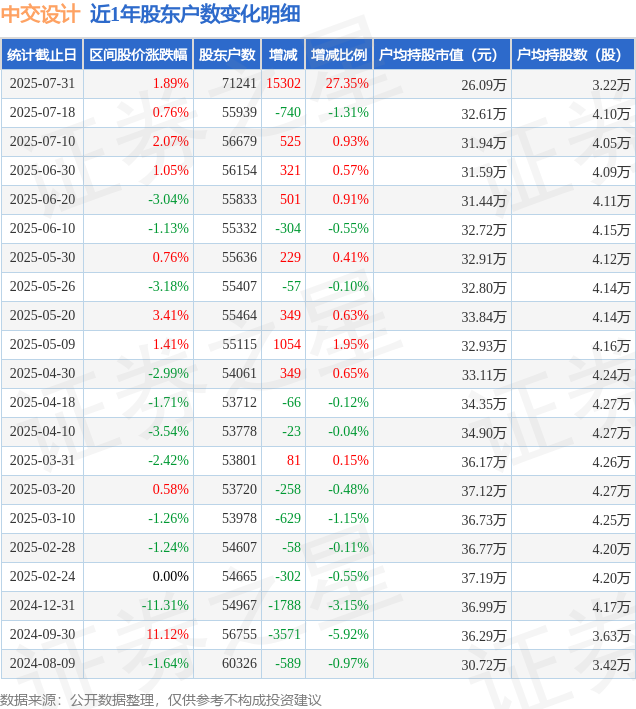Click the 3.63万 average shares cell
The height and width of the screenshot is (709, 636).
pyautogui.click(x=611, y=636)
